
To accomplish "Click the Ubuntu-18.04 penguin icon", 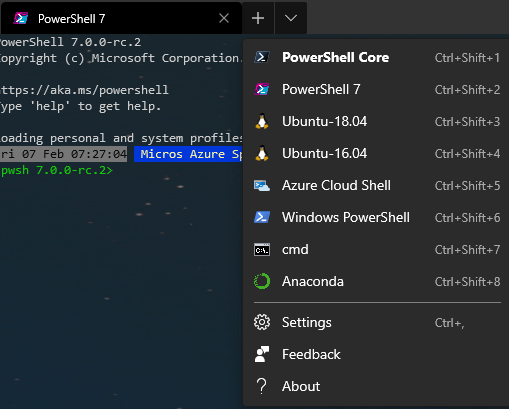I will tap(262, 121).
